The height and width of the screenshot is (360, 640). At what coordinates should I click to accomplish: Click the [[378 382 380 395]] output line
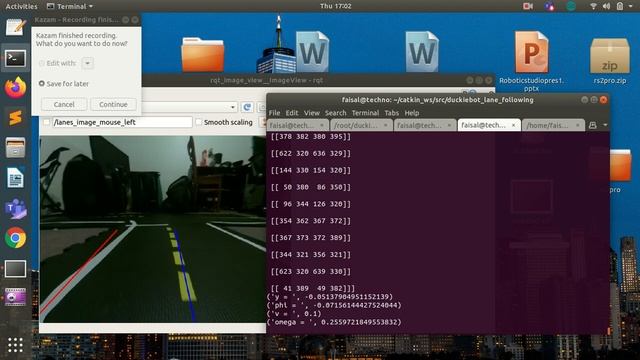311,136
